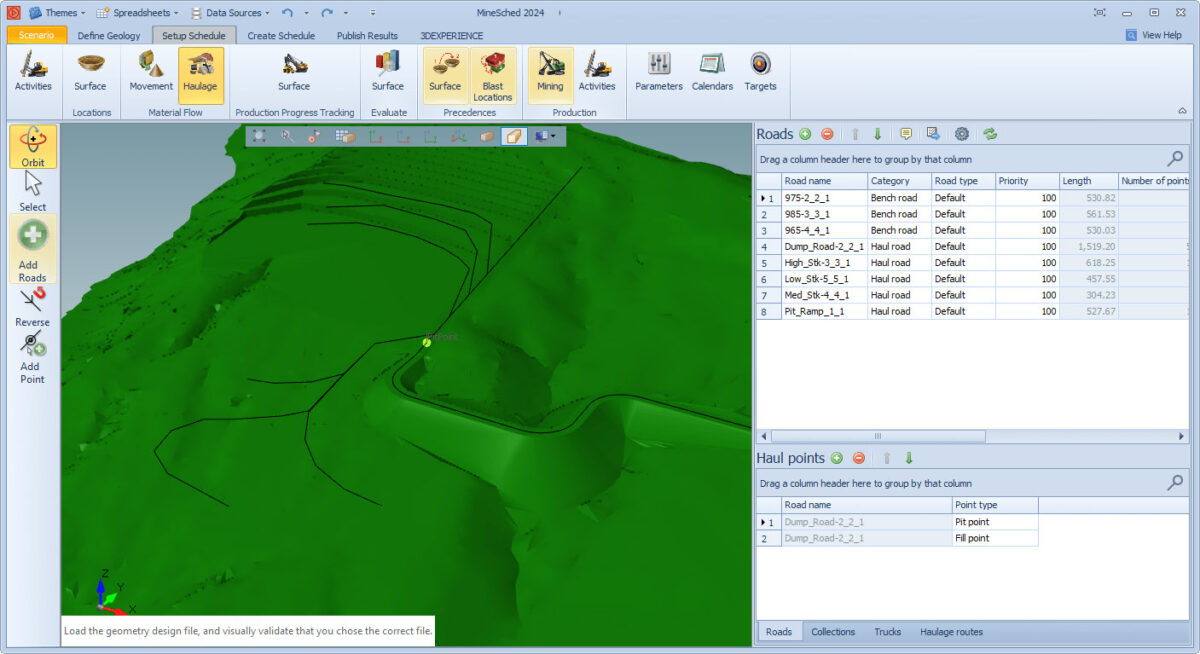This screenshot has height=654, width=1200.
Task: Refresh the Roads list
Action: pyautogui.click(x=990, y=134)
